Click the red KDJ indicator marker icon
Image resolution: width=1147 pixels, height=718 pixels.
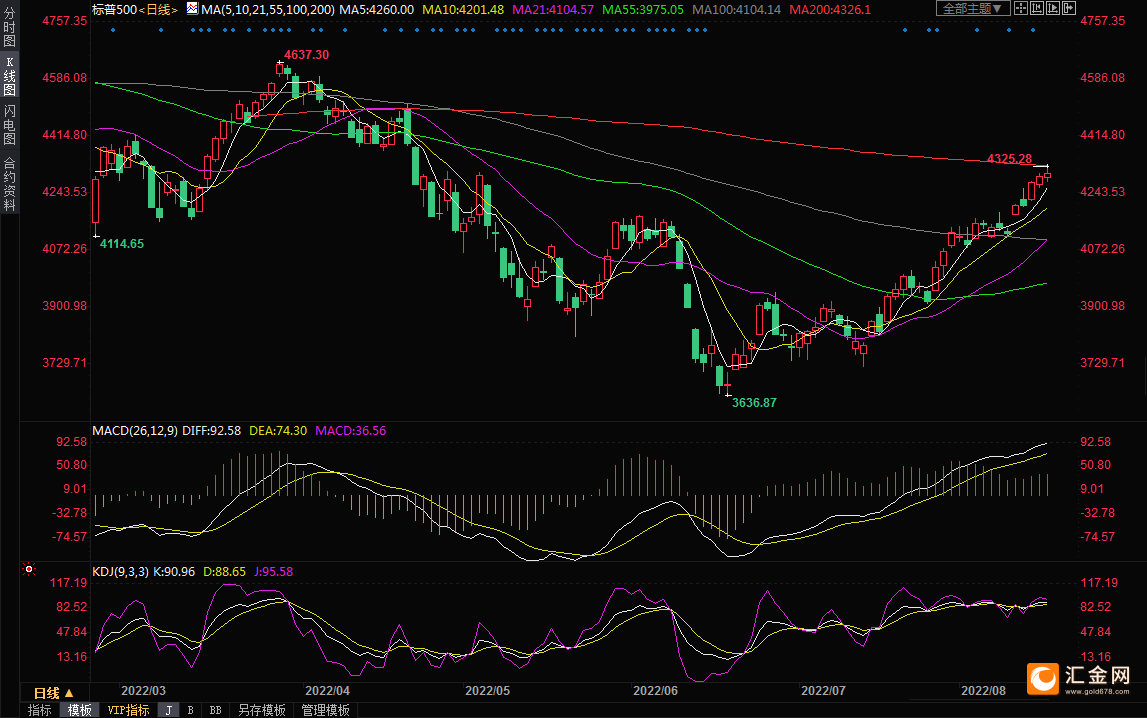tap(29, 570)
